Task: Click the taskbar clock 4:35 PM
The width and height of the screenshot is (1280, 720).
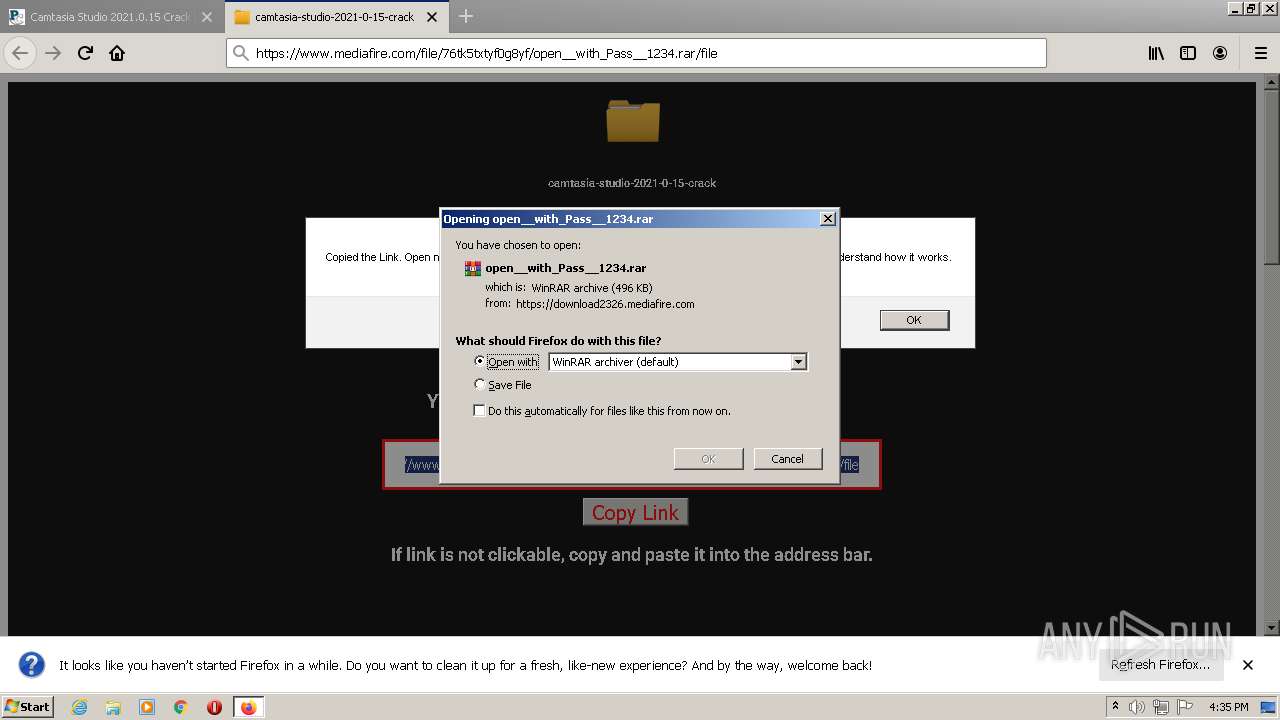Action: coord(1229,707)
